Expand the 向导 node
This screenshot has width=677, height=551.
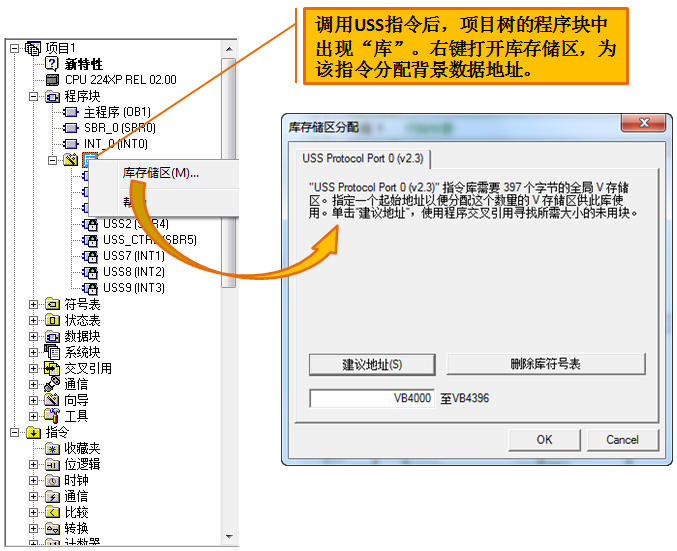(x=33, y=400)
